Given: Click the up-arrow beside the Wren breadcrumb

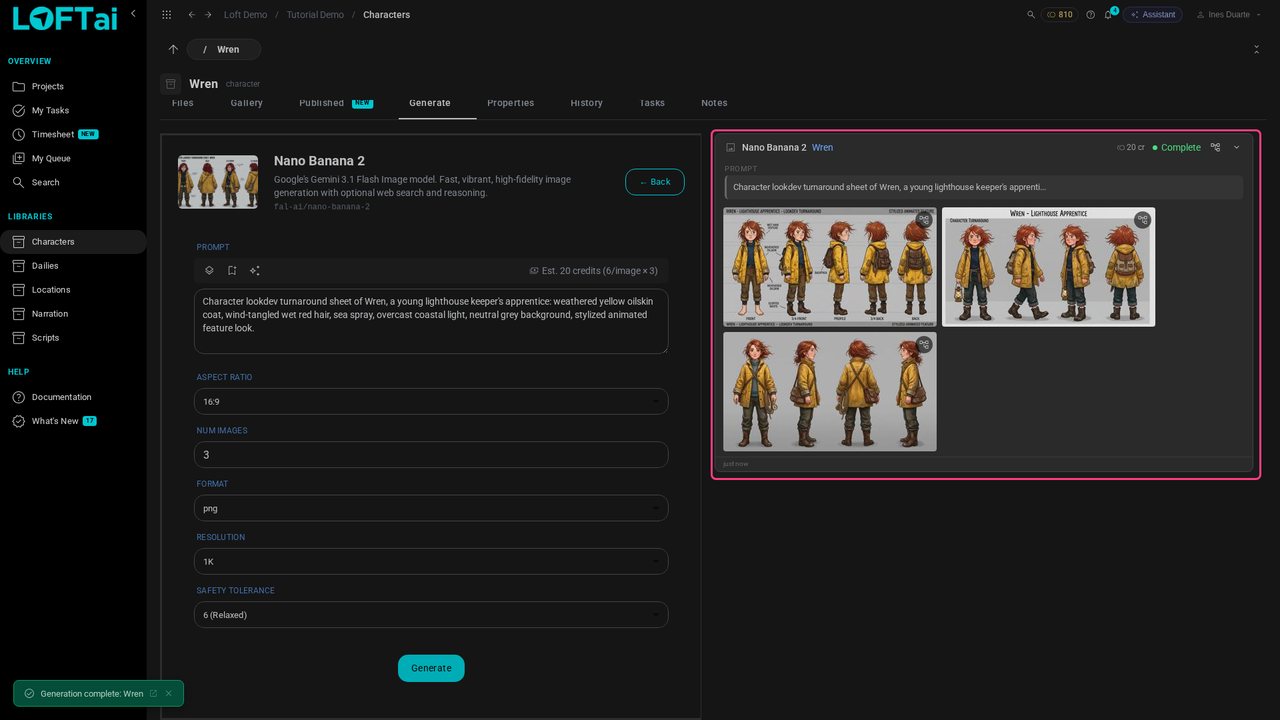Looking at the screenshot, I should (x=173, y=49).
